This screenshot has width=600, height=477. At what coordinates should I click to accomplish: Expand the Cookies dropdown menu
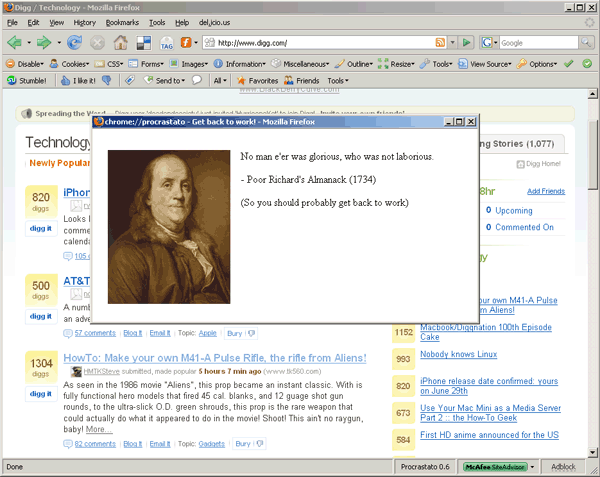(x=71, y=63)
